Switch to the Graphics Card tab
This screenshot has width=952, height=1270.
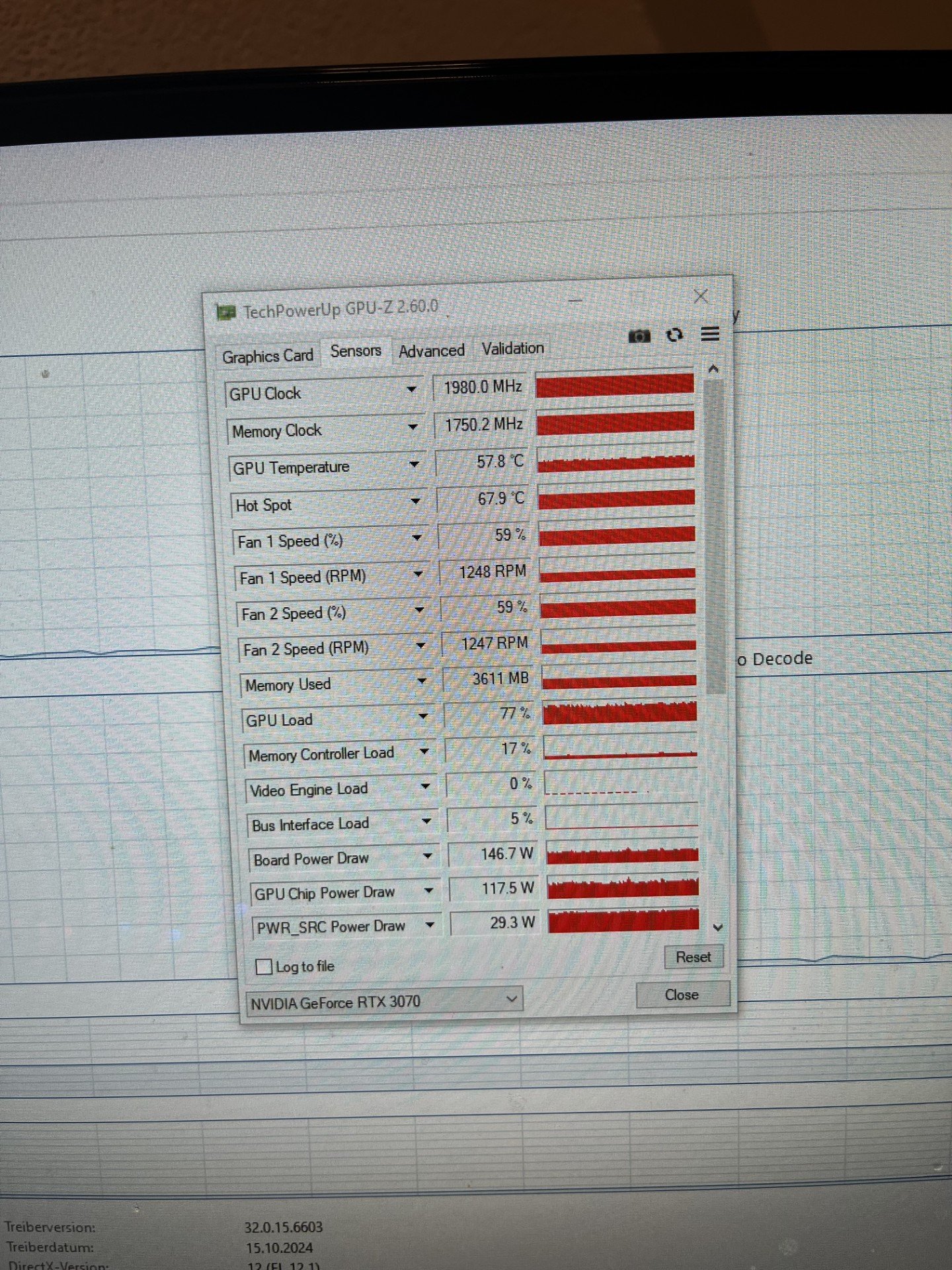[268, 356]
